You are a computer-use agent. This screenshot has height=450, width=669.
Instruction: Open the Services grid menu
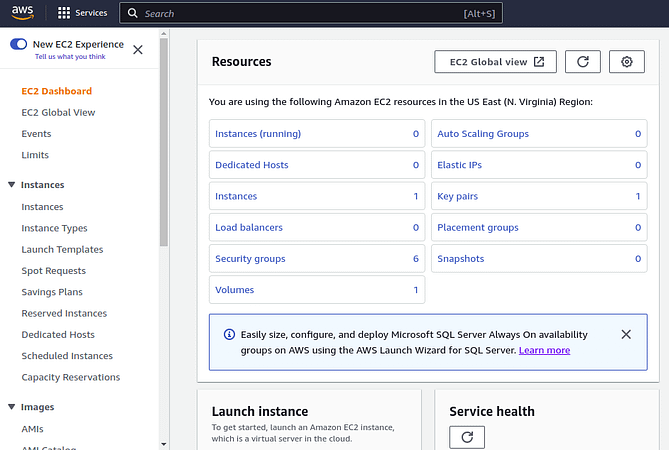(64, 13)
